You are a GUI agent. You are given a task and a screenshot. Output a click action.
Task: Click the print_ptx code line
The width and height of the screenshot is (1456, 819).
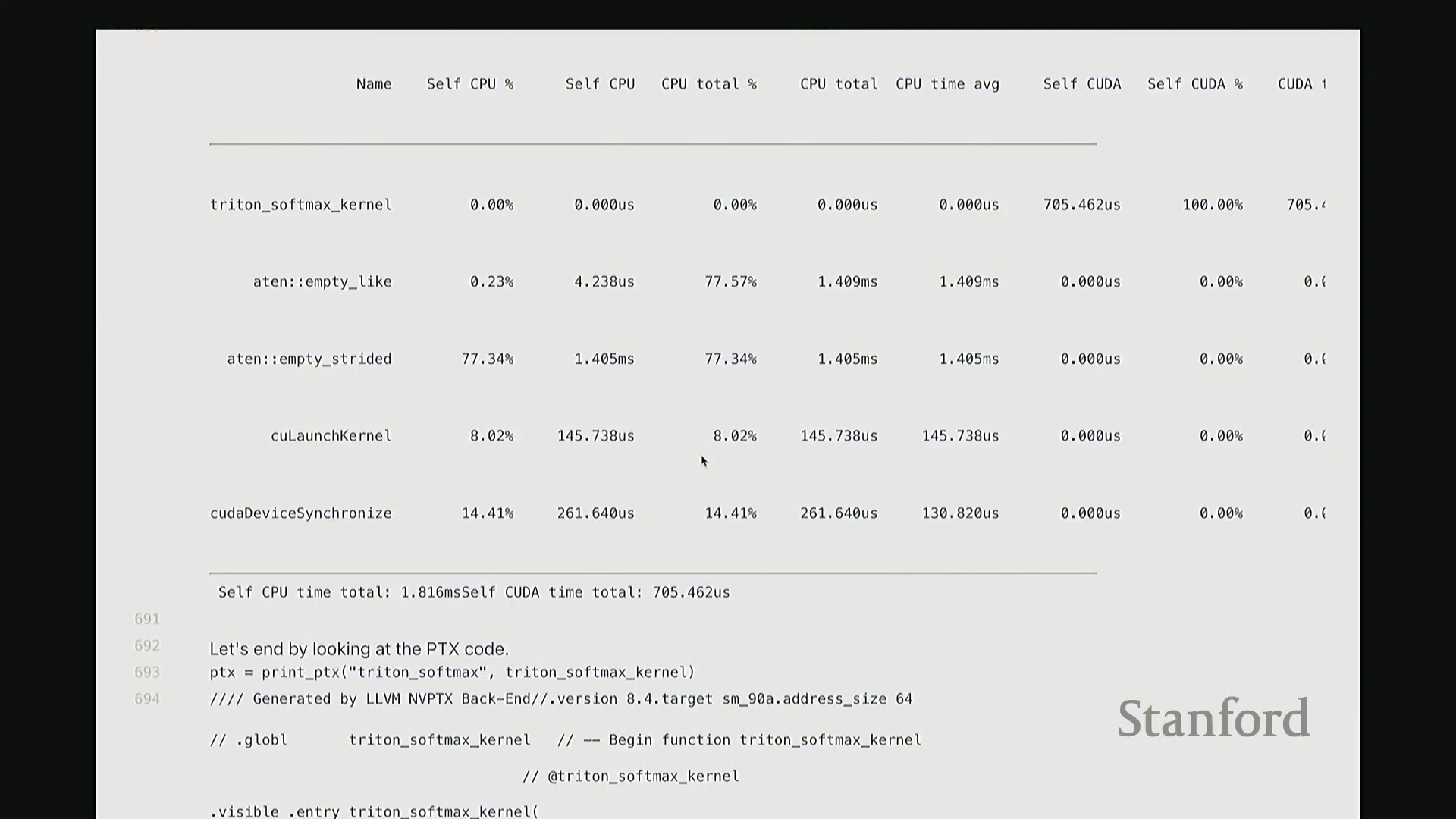click(452, 673)
